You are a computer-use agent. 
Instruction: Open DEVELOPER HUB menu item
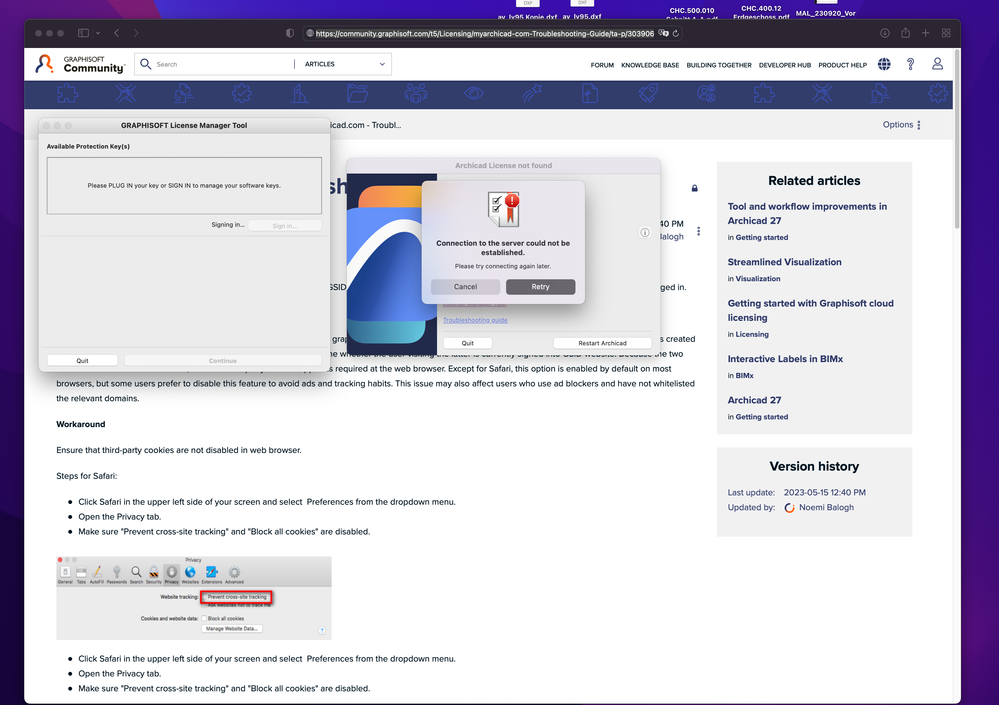click(x=784, y=65)
